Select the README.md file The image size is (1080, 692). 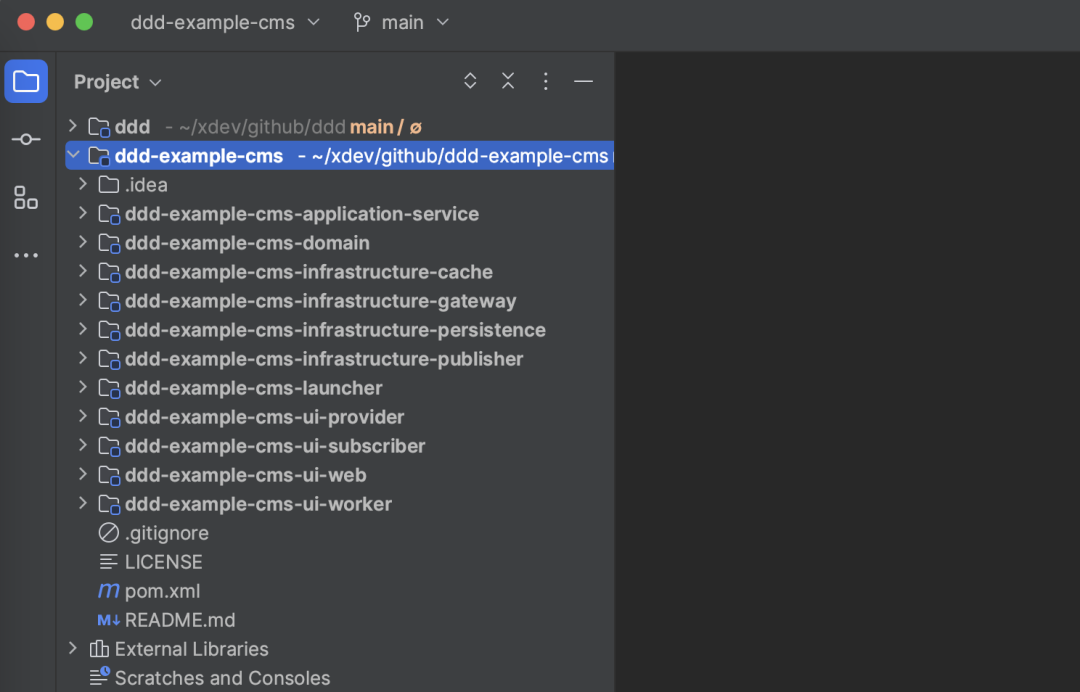coord(179,620)
